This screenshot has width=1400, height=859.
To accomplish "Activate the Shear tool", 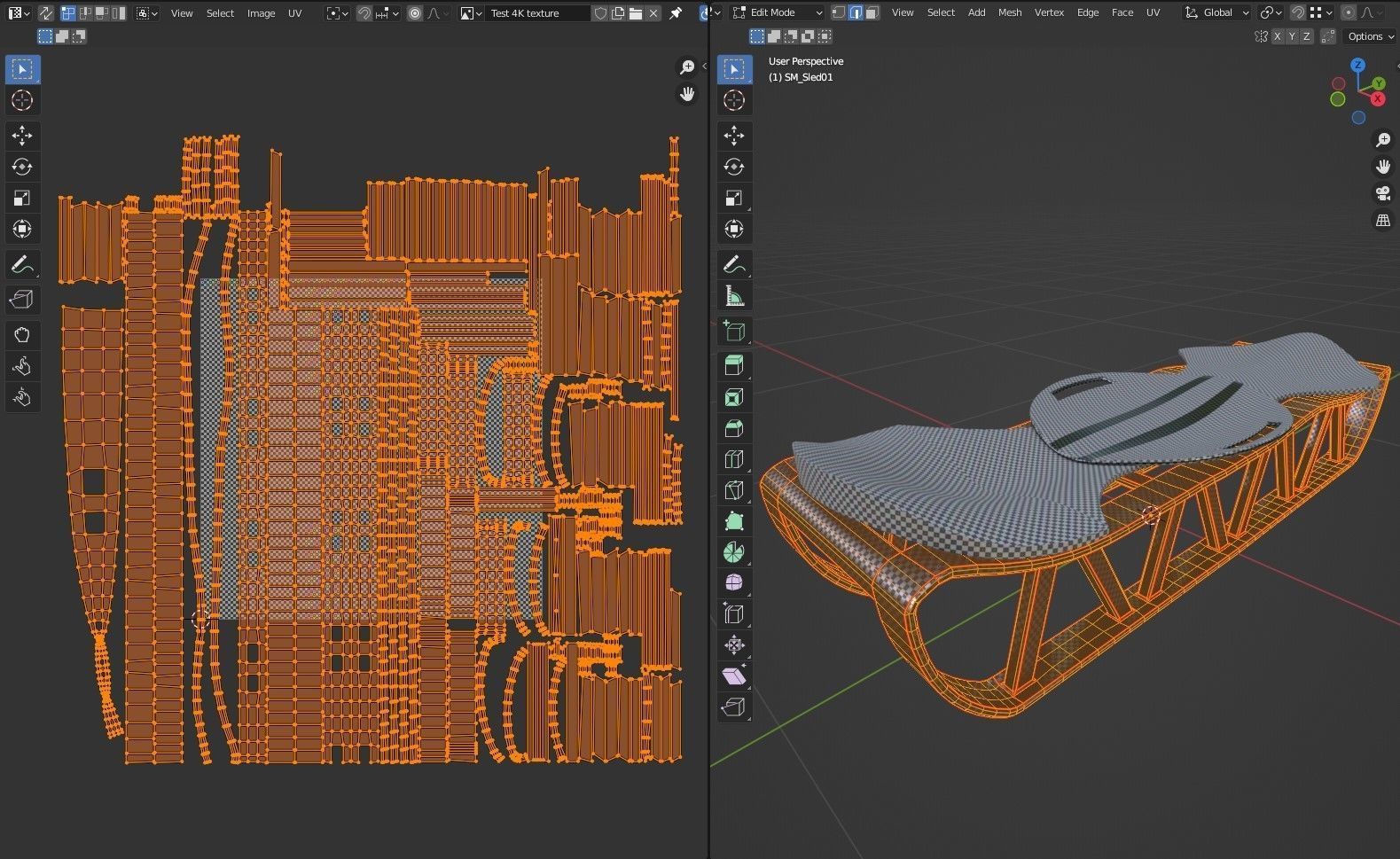I will pos(734,676).
